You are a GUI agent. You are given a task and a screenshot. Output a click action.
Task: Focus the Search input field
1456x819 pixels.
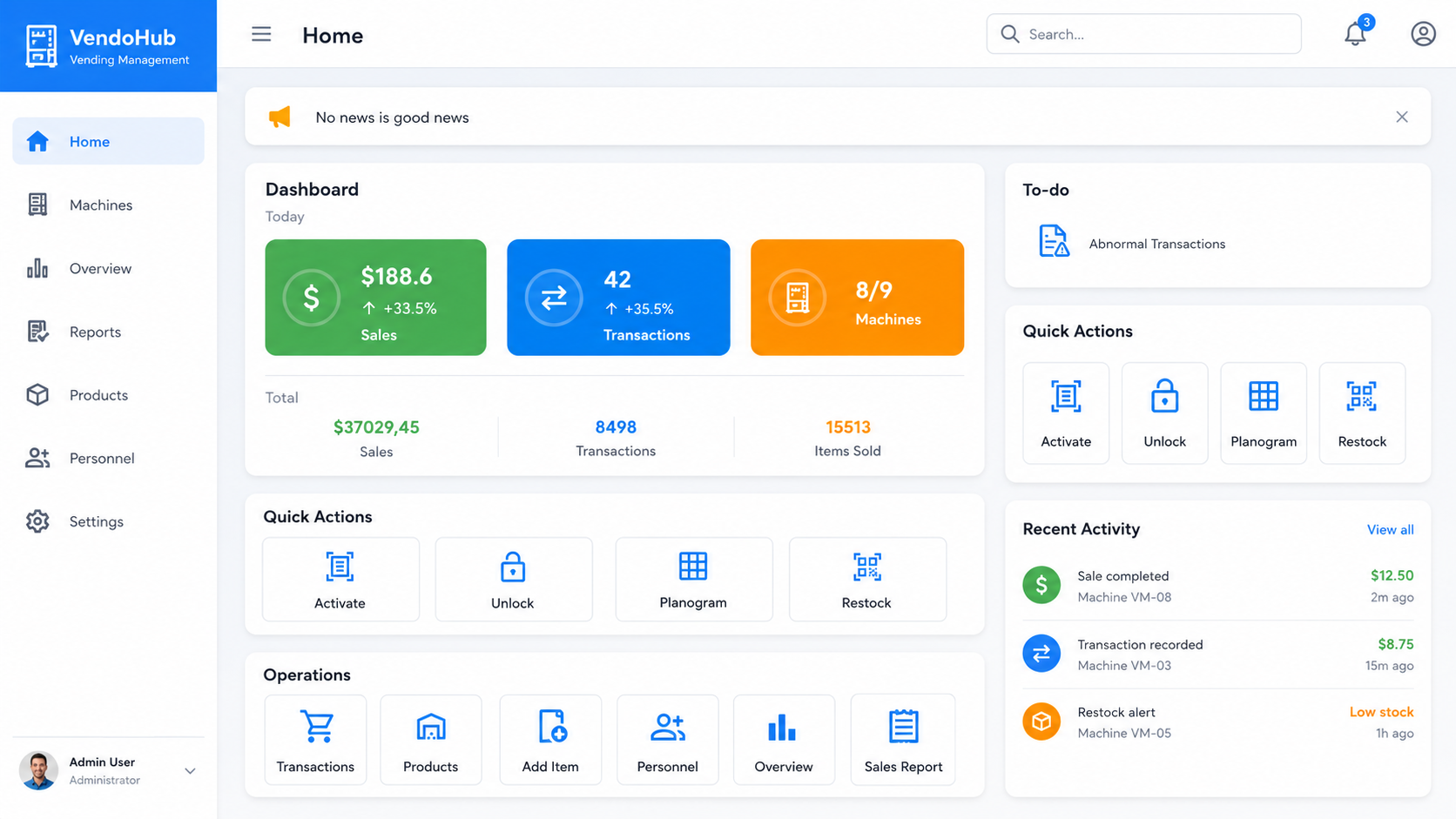click(1143, 34)
